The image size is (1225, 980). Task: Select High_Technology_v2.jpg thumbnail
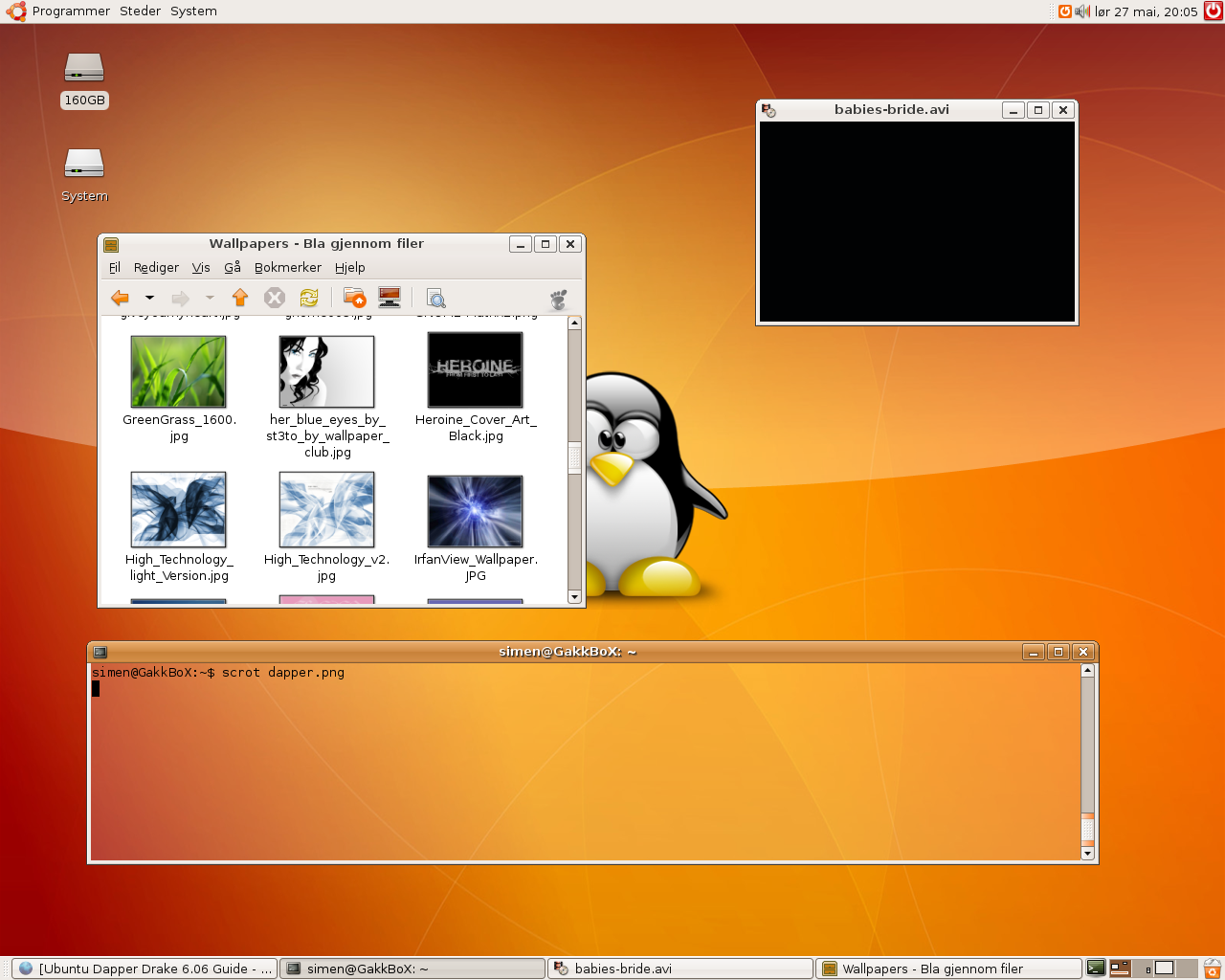tap(326, 509)
